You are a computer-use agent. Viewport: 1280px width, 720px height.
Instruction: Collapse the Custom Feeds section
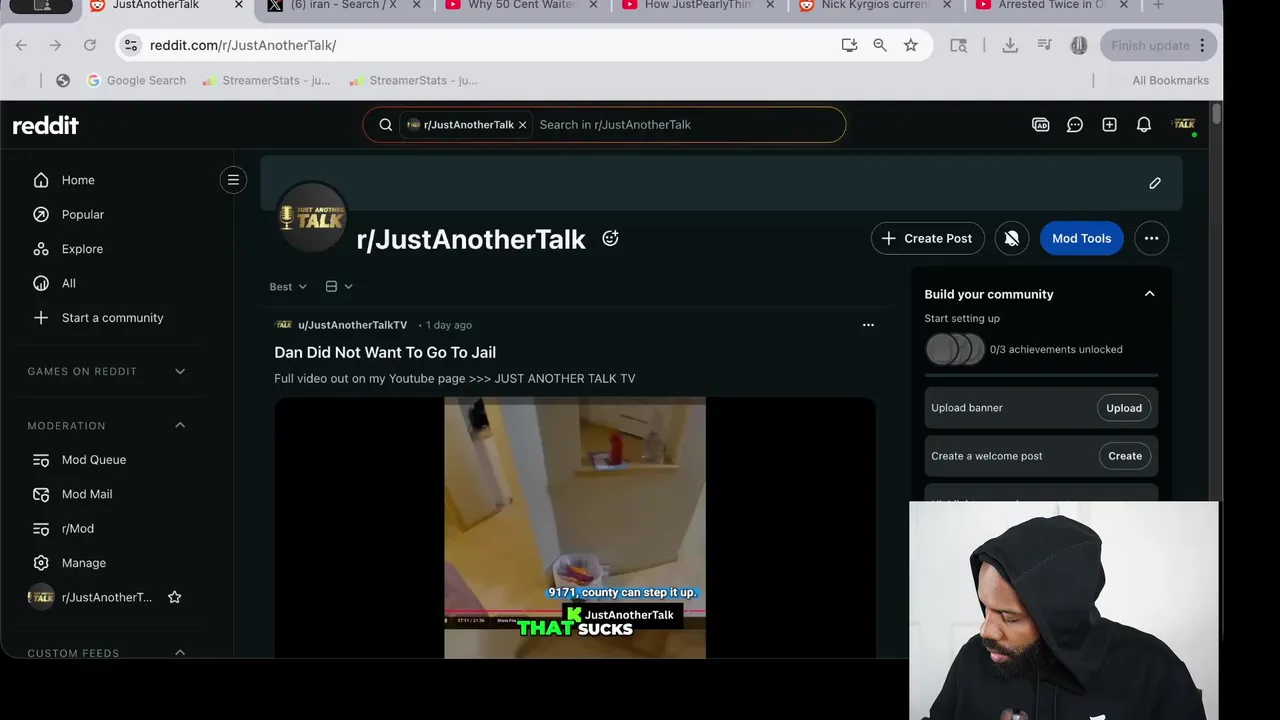180,652
